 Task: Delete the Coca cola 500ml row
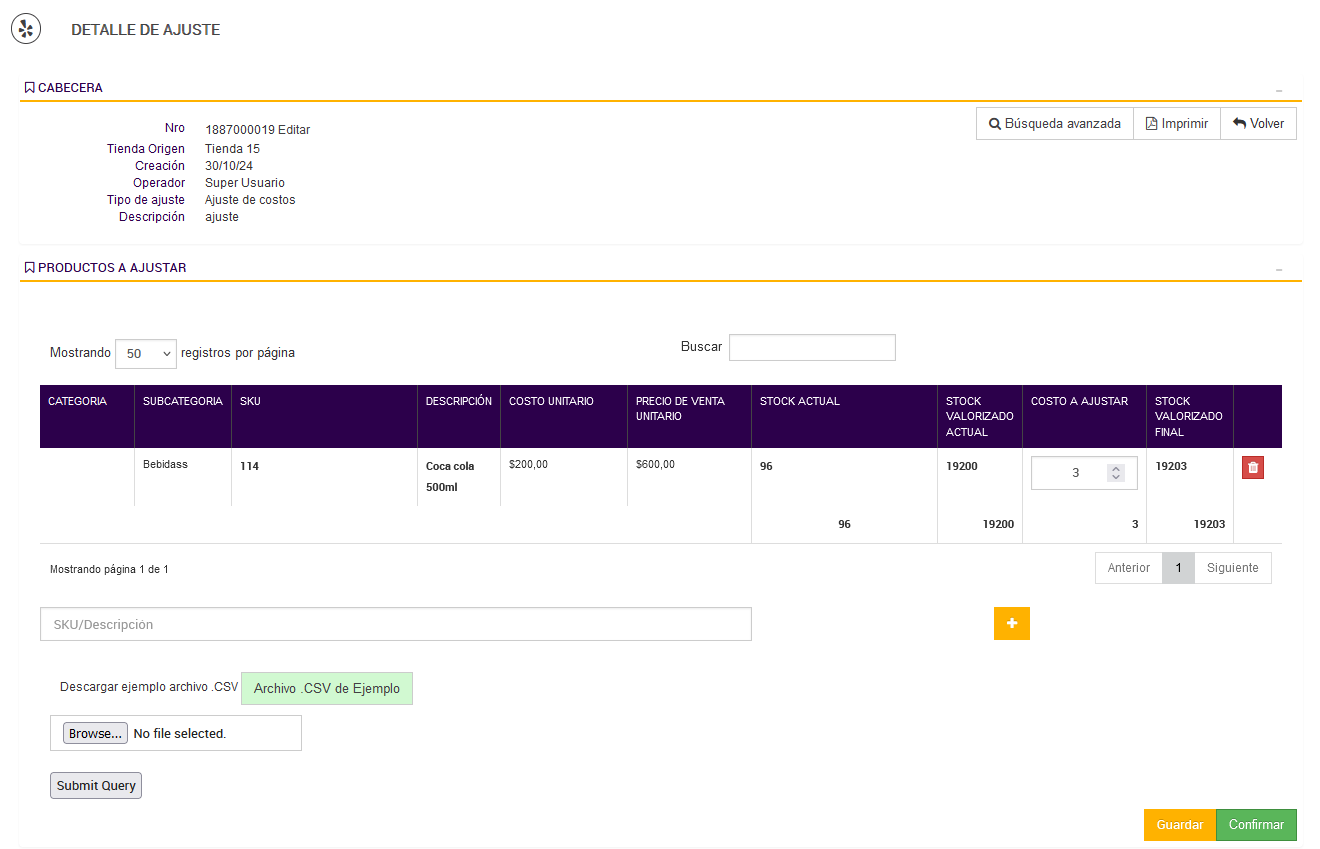1252,467
